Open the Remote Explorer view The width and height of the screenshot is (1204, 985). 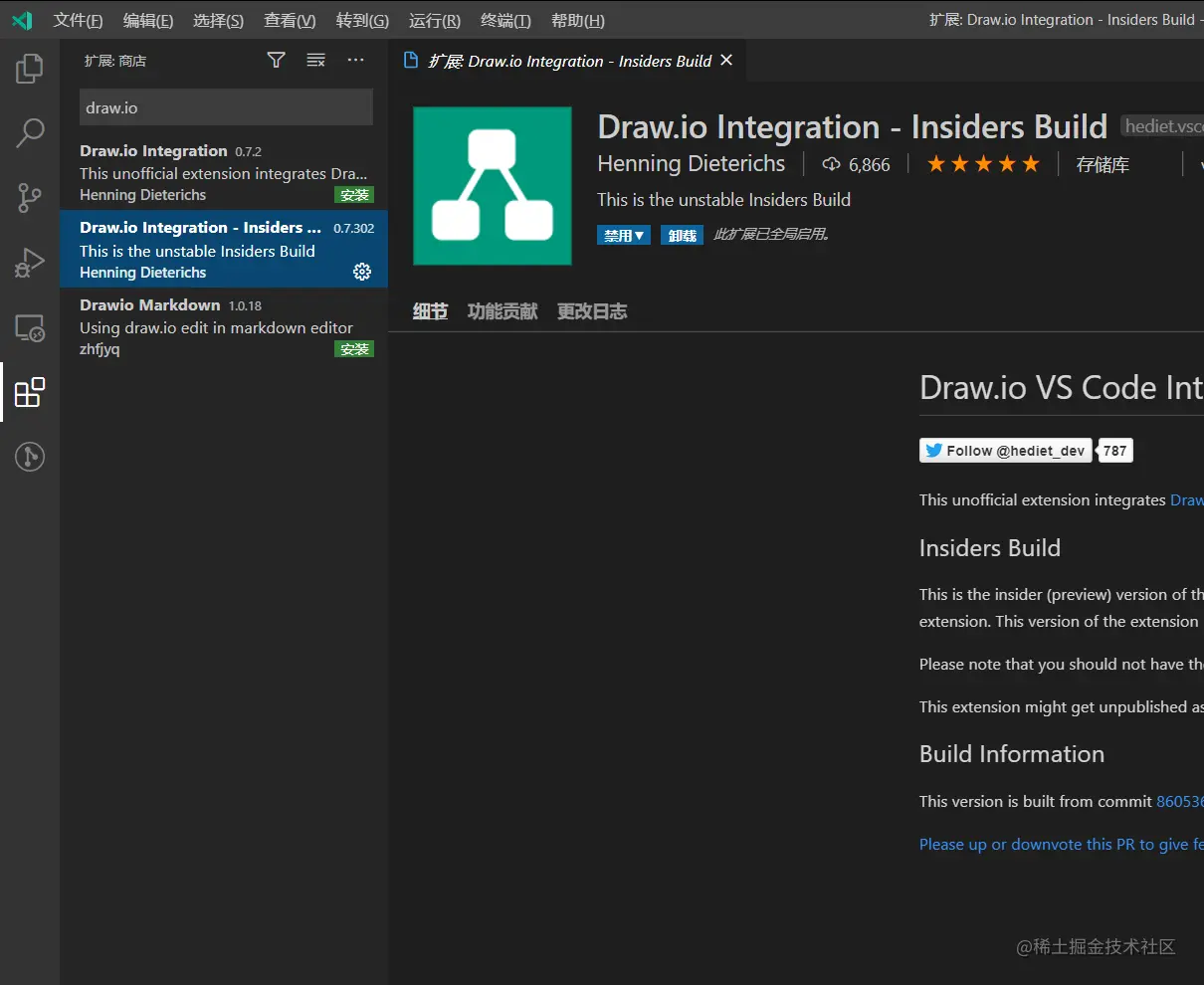tap(30, 327)
